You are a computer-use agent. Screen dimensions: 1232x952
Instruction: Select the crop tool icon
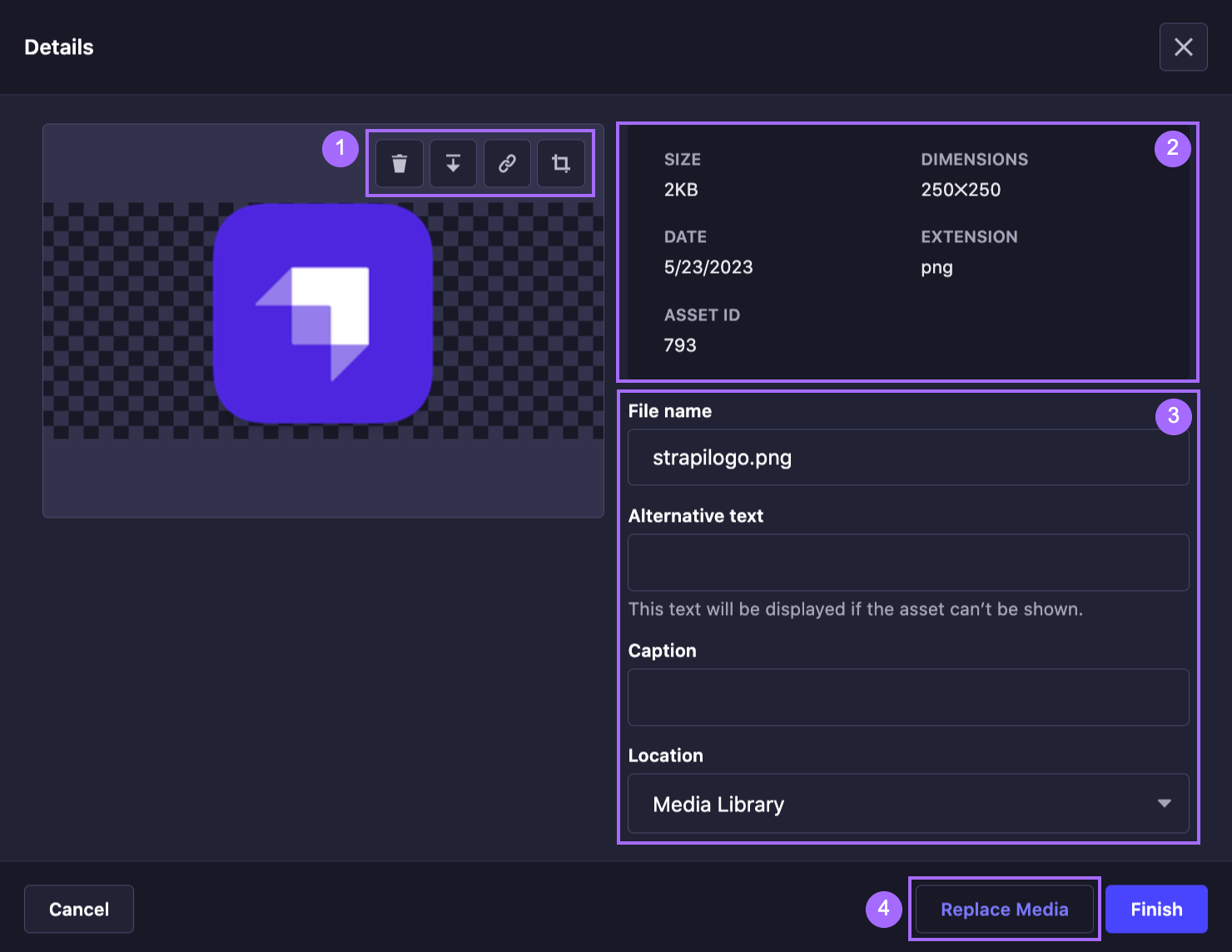tap(561, 163)
